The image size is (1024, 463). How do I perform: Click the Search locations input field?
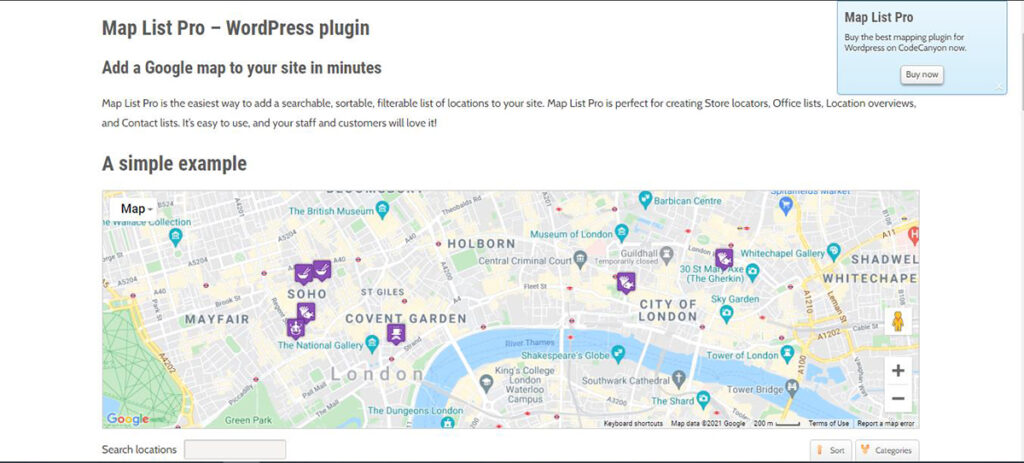tap(235, 450)
